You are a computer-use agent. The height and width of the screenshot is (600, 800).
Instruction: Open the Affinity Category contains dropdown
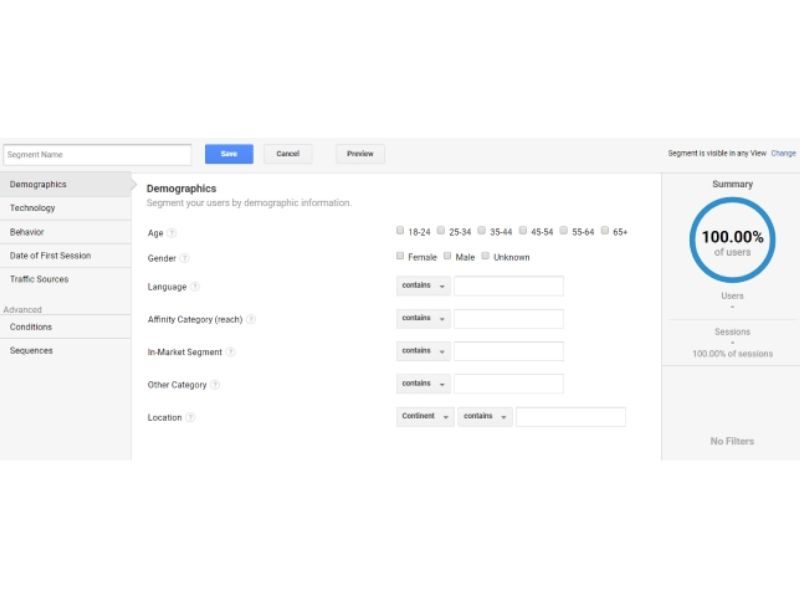pyautogui.click(x=423, y=319)
